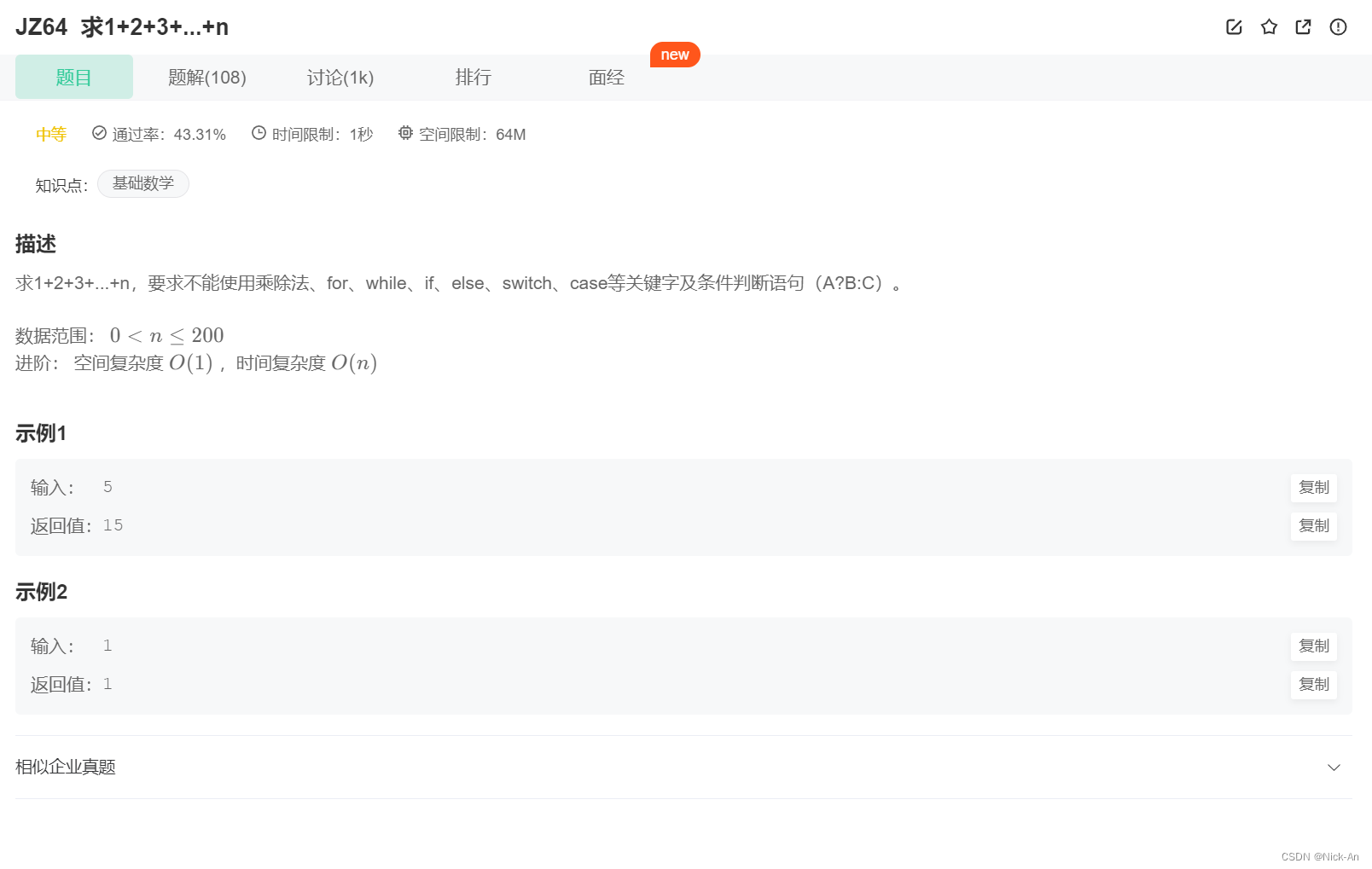Favorite the problem with star icon

click(x=1269, y=27)
